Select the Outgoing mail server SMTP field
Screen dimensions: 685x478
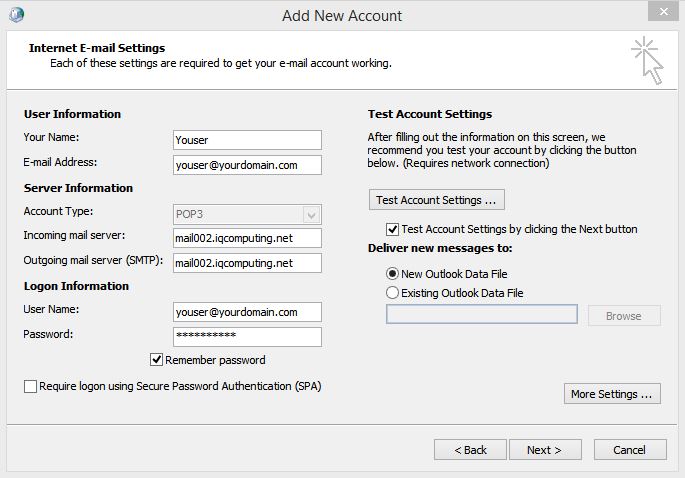(x=247, y=263)
